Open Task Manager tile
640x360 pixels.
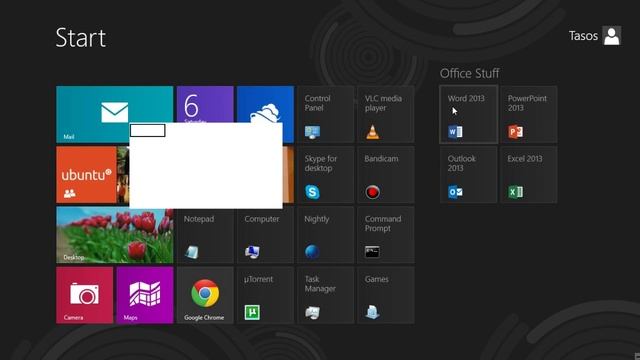pyautogui.click(x=326, y=295)
